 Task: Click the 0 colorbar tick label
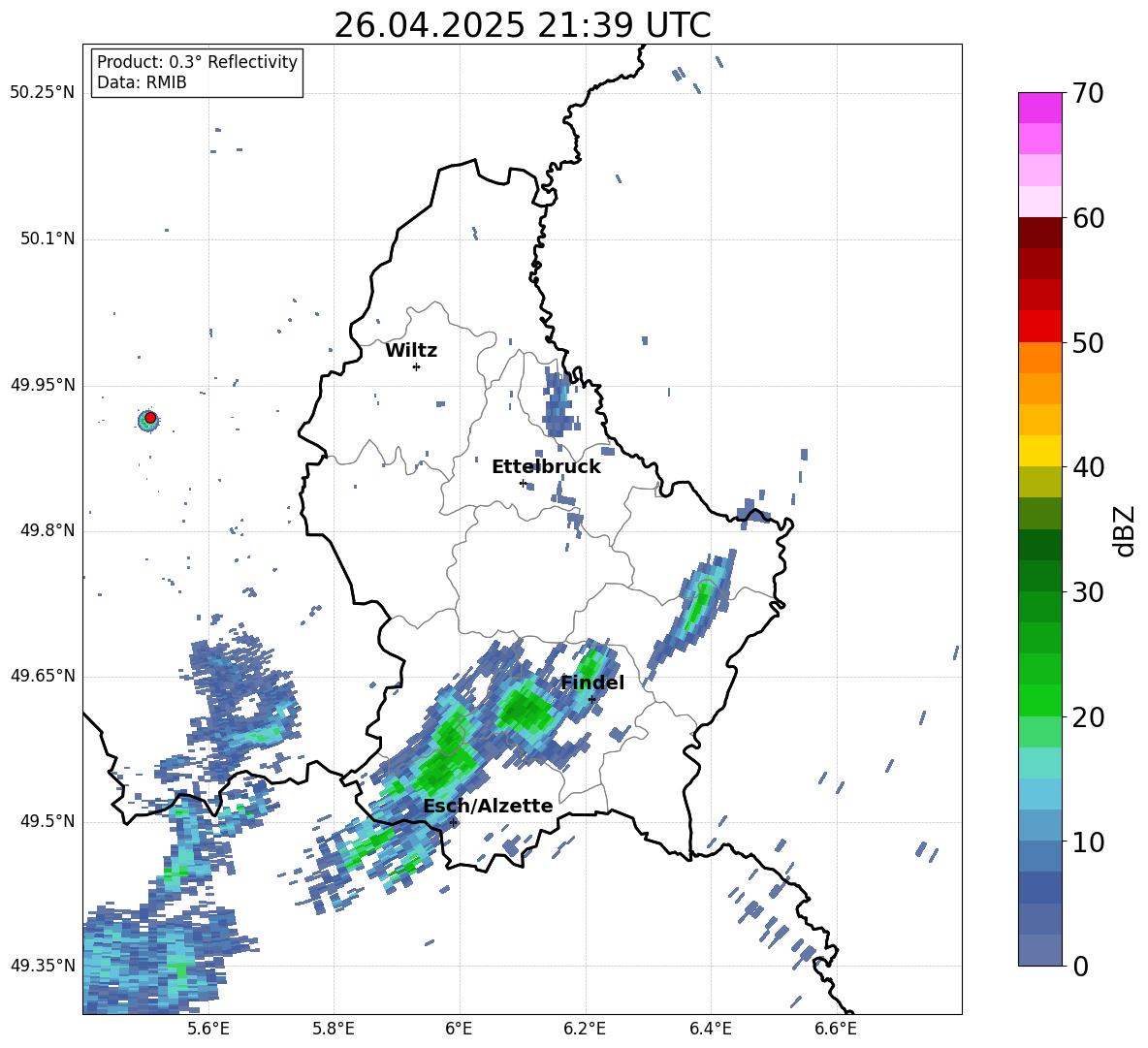1080,967
